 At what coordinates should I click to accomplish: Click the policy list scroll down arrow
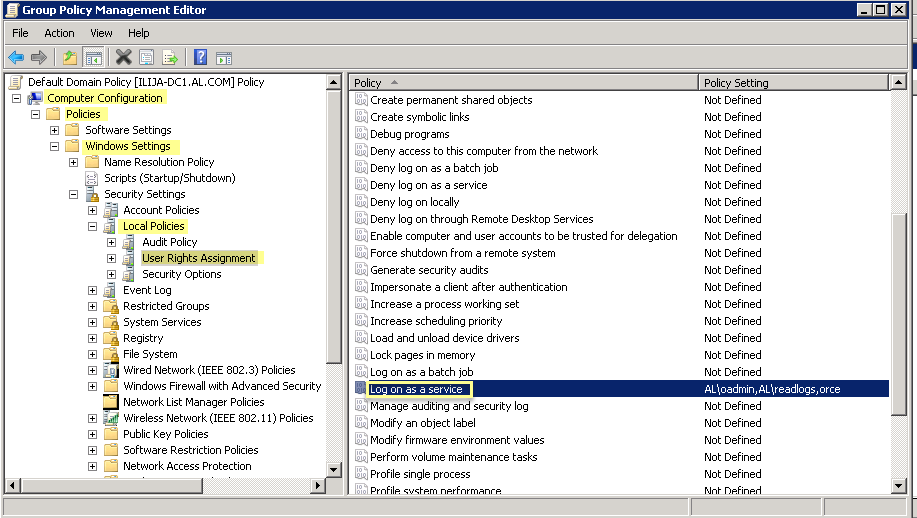click(x=898, y=486)
